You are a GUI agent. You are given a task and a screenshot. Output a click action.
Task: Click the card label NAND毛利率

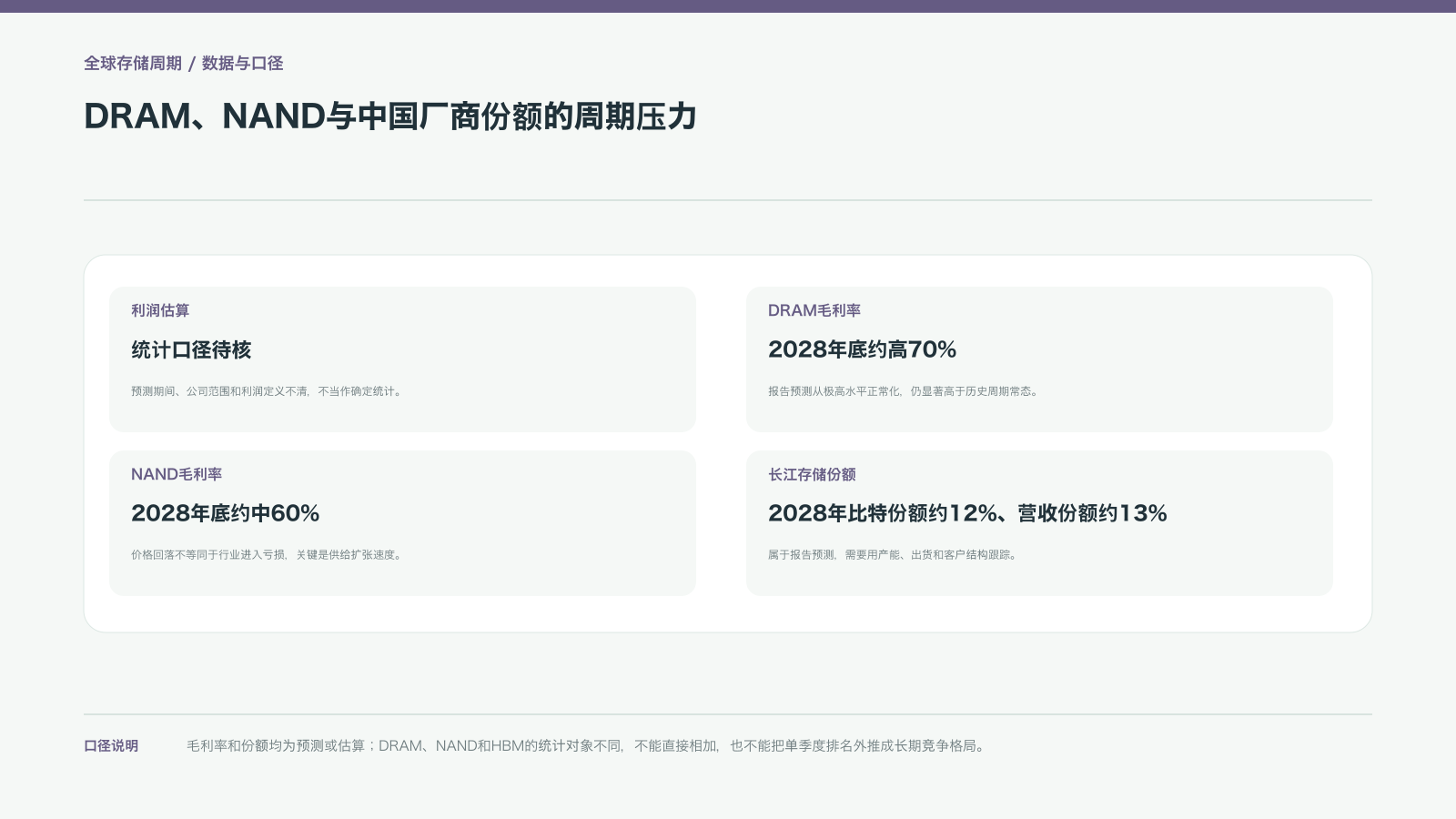[177, 474]
